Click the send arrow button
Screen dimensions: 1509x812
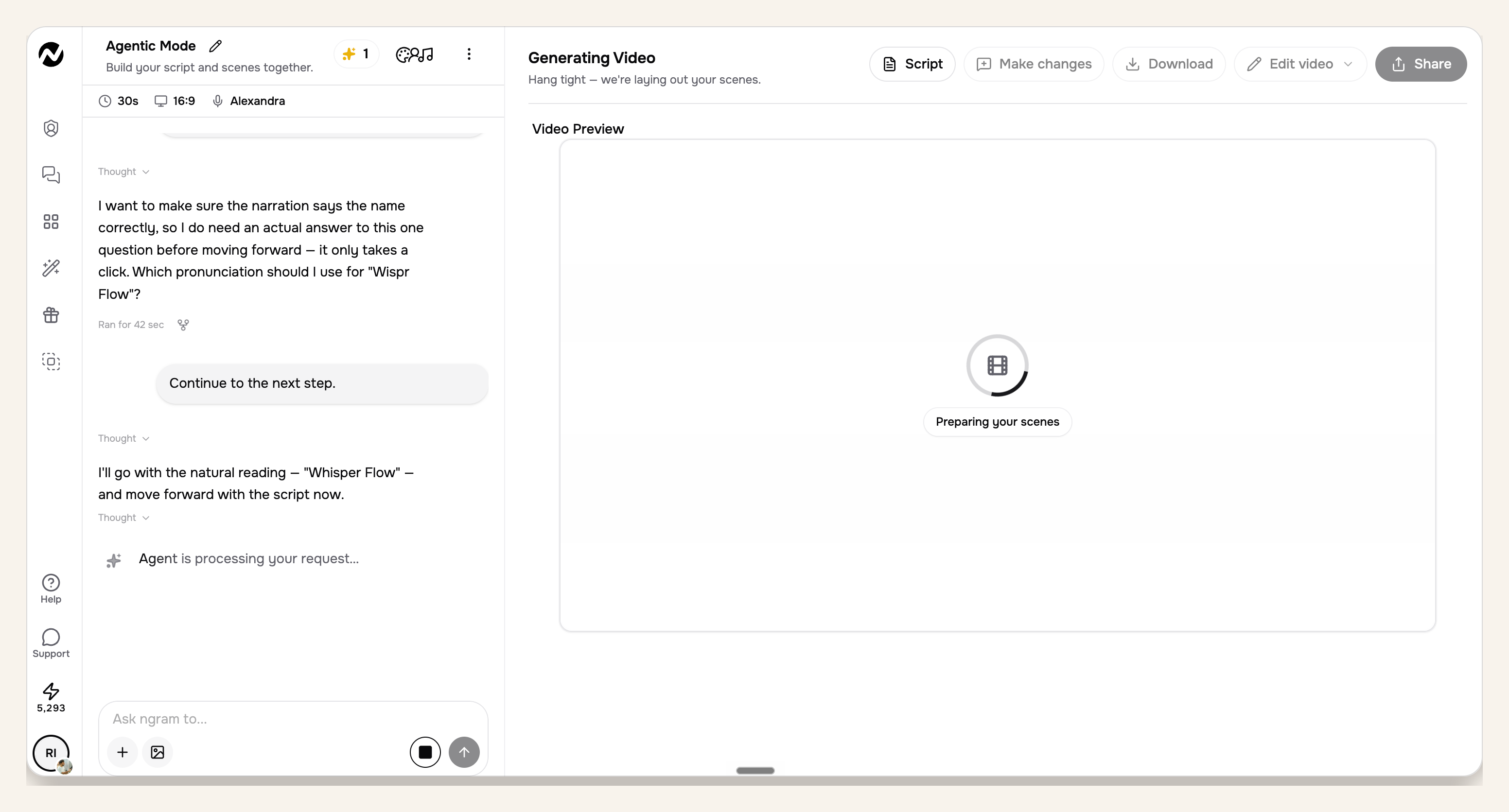464,752
